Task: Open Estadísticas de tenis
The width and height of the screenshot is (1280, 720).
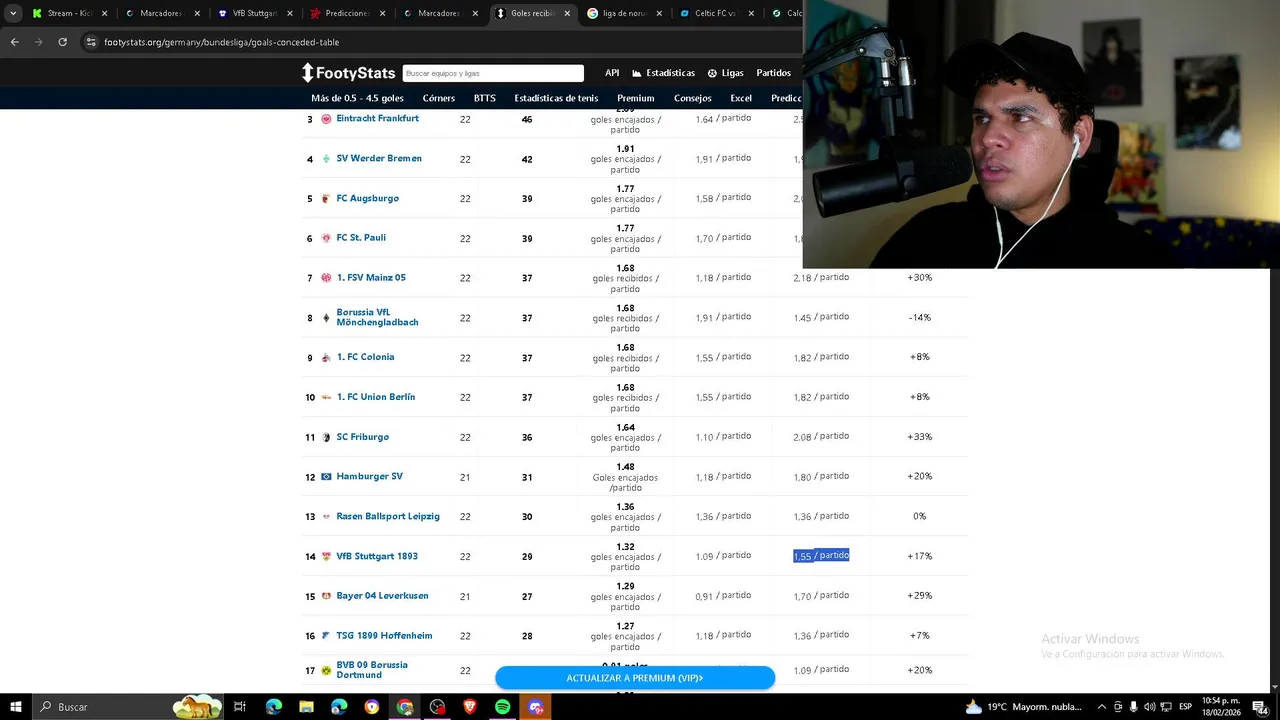Action: [556, 98]
